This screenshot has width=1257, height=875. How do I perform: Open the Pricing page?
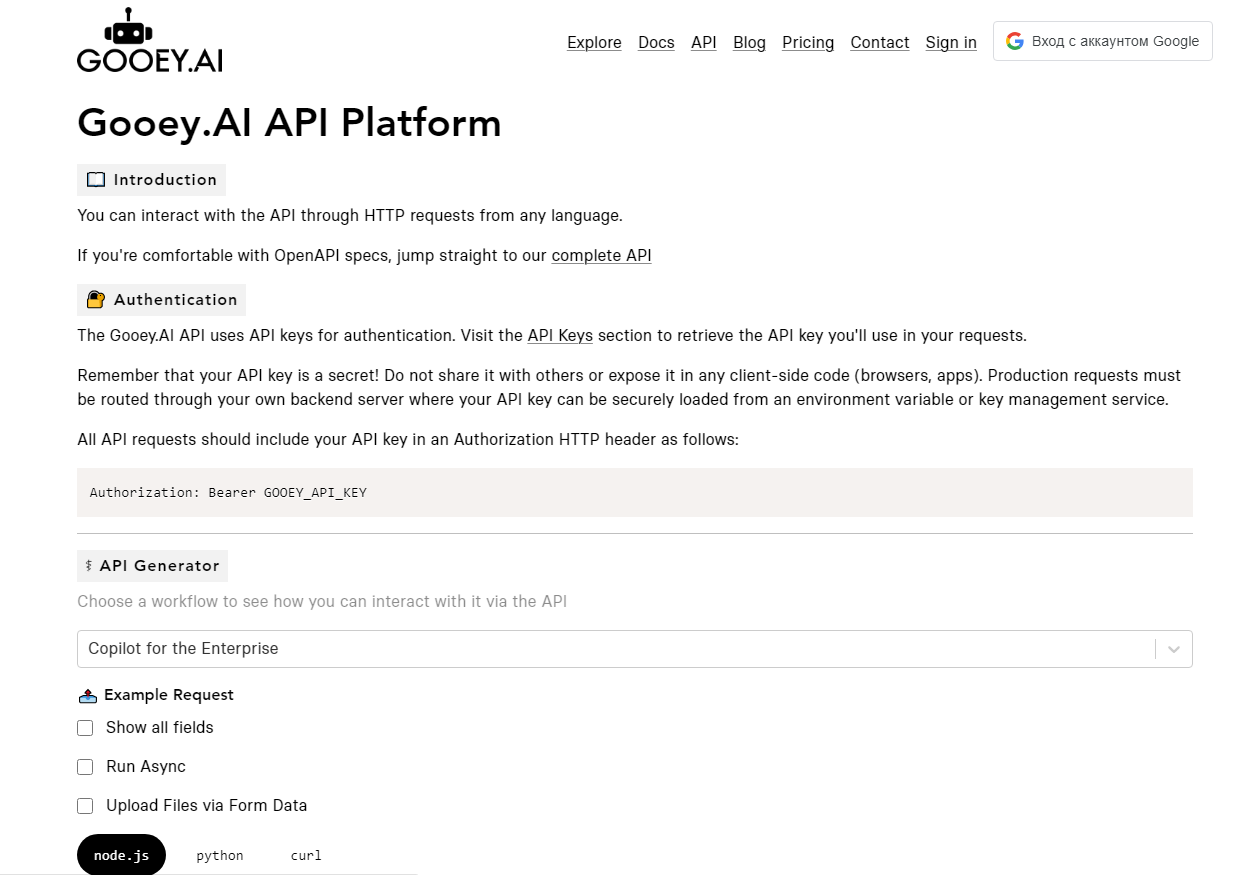click(x=808, y=42)
